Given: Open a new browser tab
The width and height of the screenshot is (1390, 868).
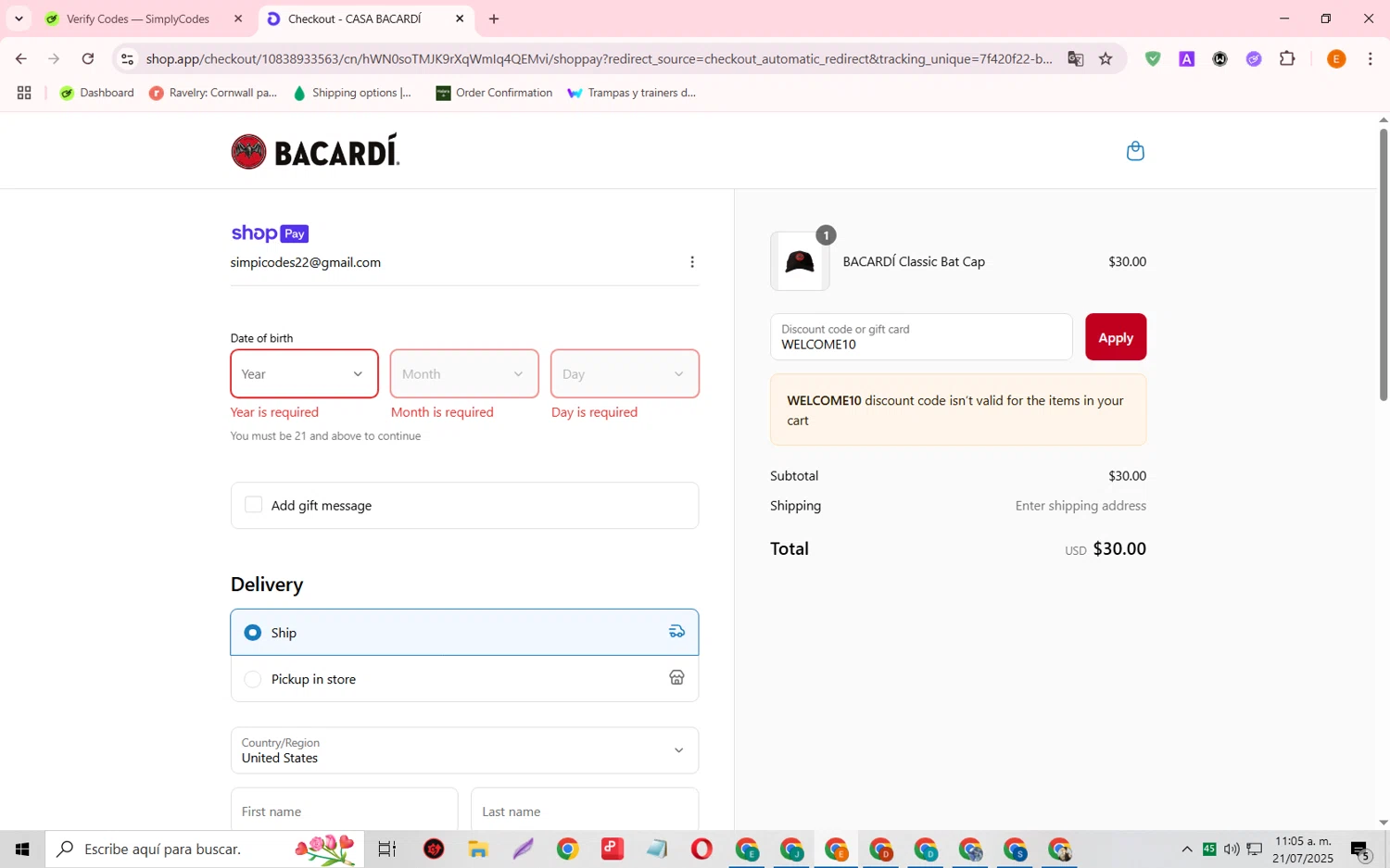Looking at the screenshot, I should point(494,19).
